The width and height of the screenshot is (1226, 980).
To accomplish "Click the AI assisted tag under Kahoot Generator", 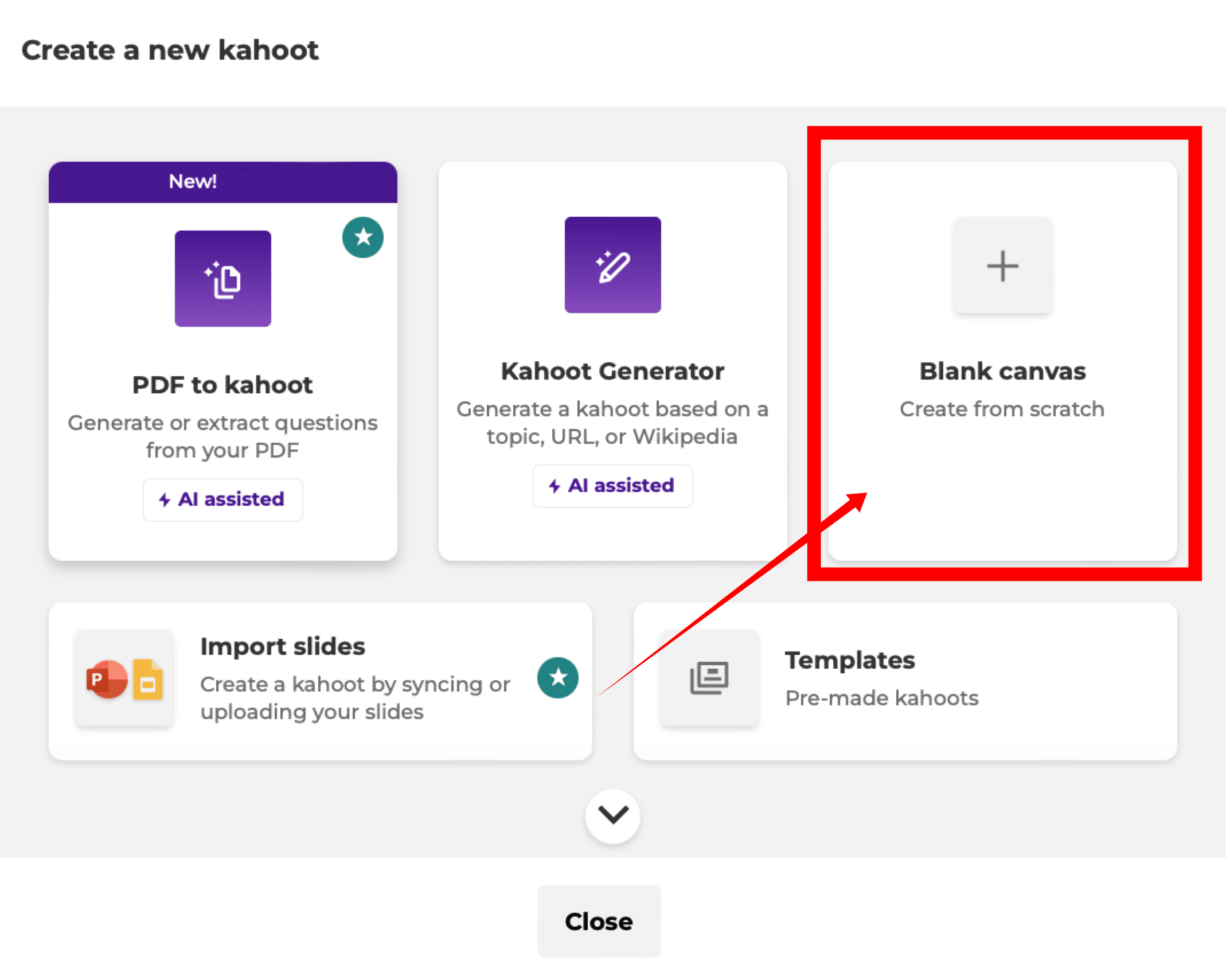I will [x=613, y=486].
